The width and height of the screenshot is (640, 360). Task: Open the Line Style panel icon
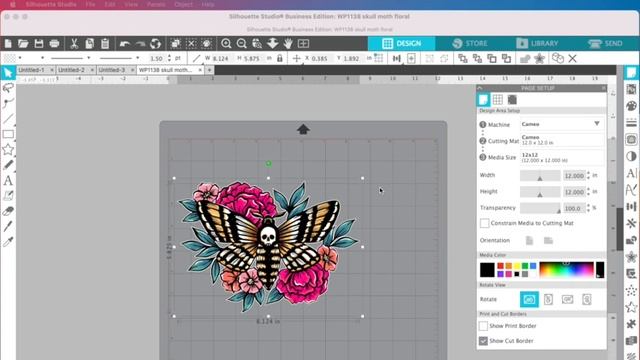(631, 123)
